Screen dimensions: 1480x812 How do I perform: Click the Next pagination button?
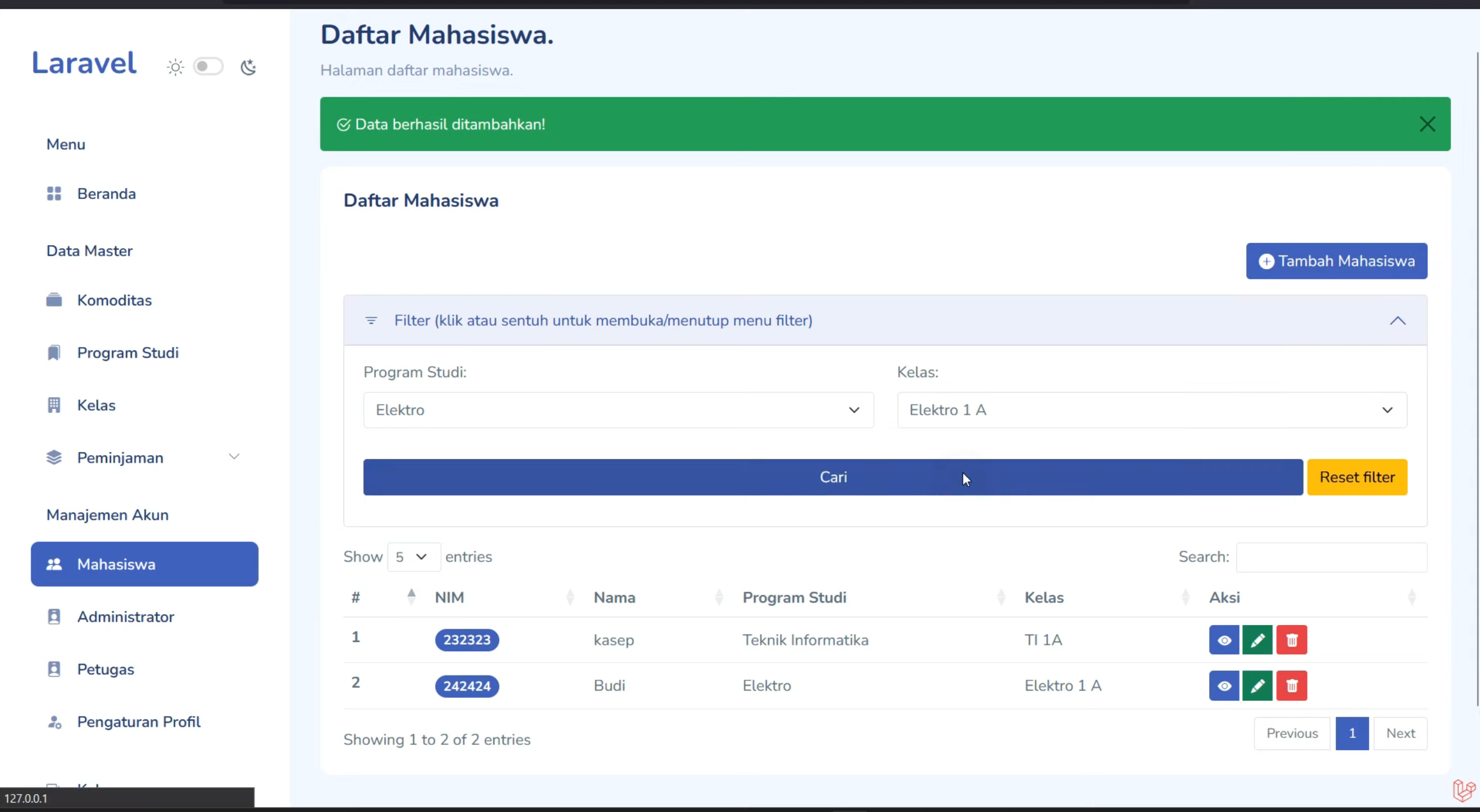point(1400,733)
